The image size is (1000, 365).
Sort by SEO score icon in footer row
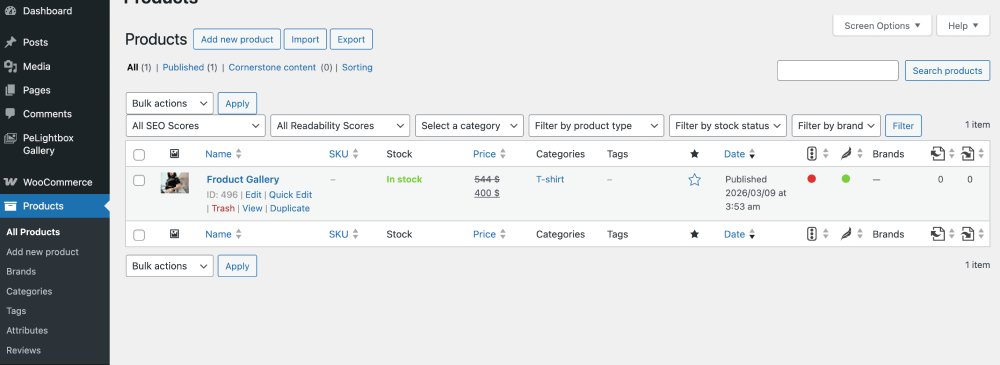(811, 234)
